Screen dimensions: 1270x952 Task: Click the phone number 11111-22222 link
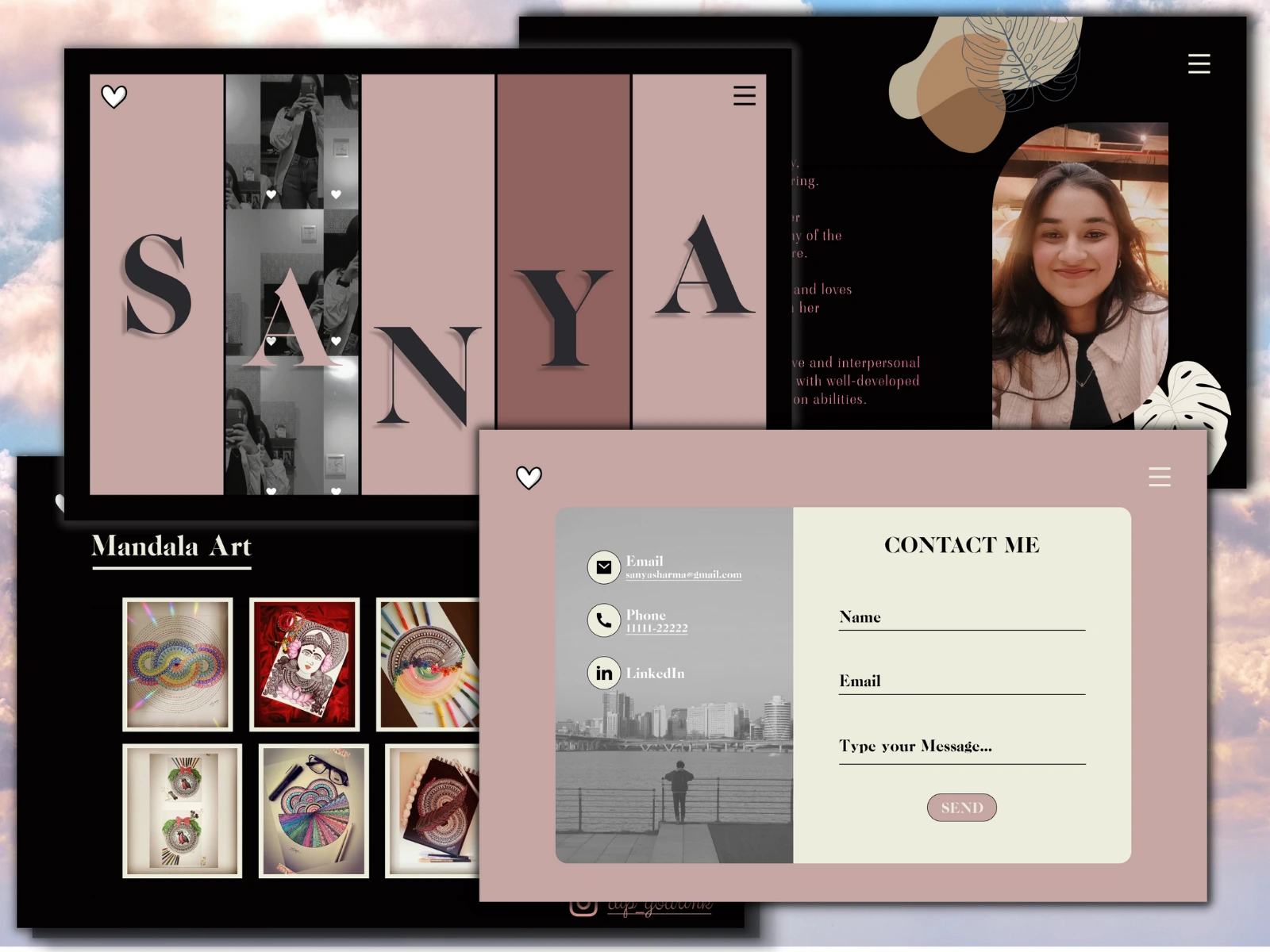656,628
